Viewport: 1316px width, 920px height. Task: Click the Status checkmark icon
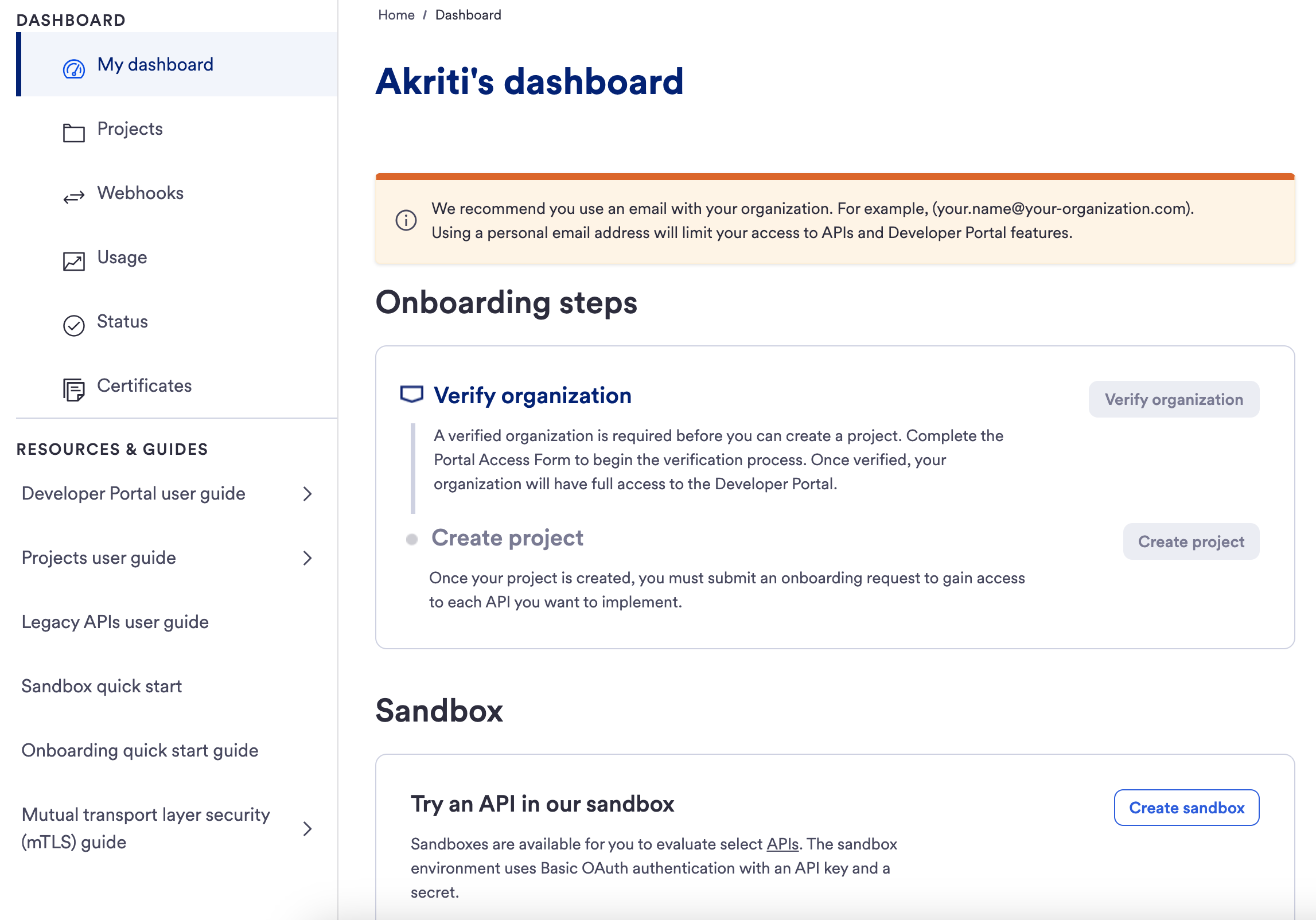[73, 325]
